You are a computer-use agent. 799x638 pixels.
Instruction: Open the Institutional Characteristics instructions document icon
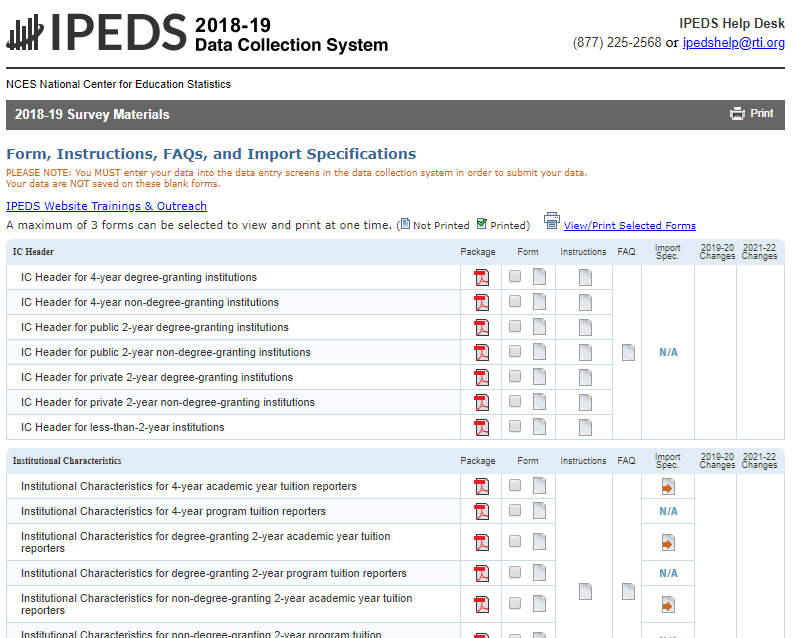coord(585,592)
